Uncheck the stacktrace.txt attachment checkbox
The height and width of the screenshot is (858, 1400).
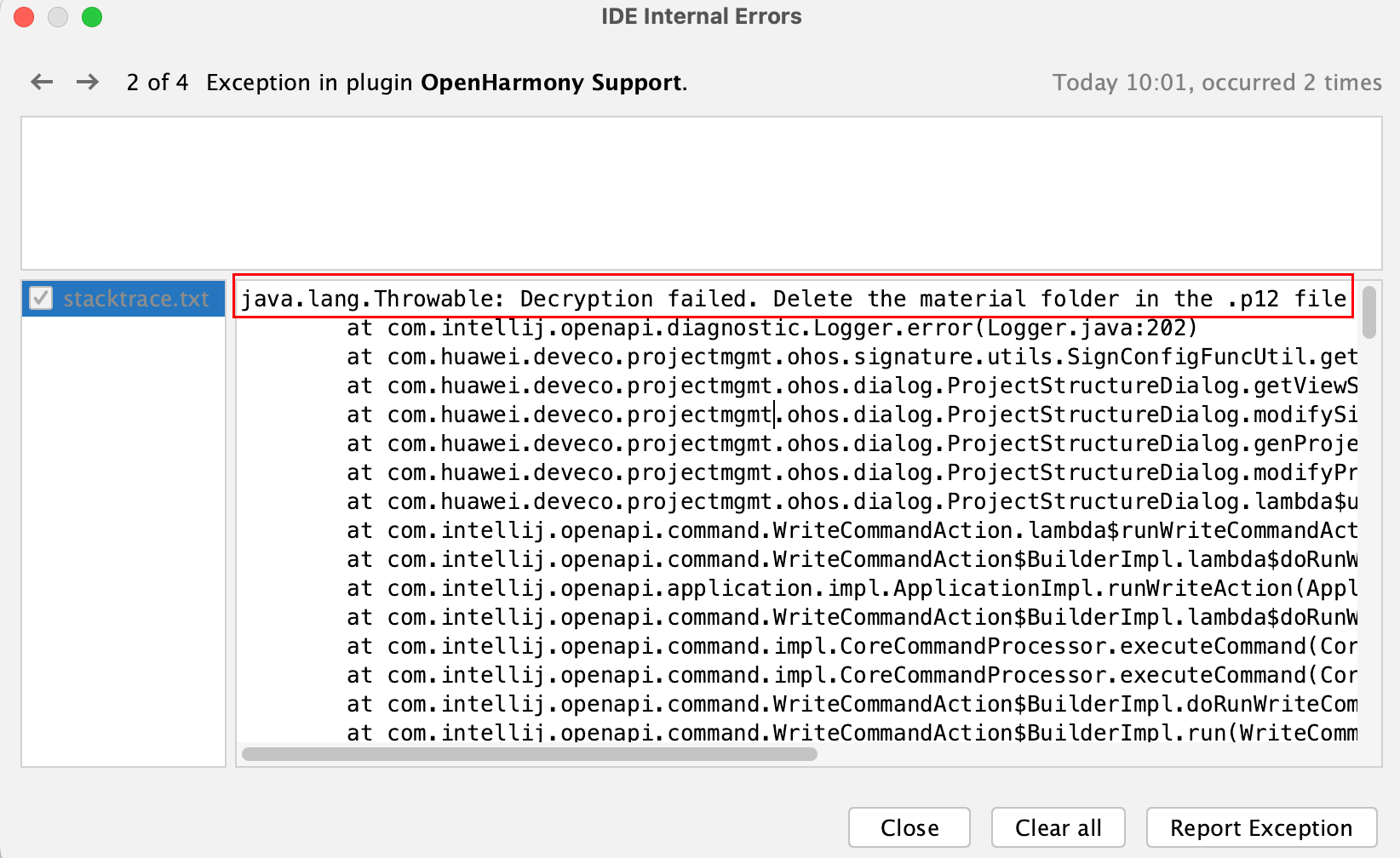pos(41,299)
